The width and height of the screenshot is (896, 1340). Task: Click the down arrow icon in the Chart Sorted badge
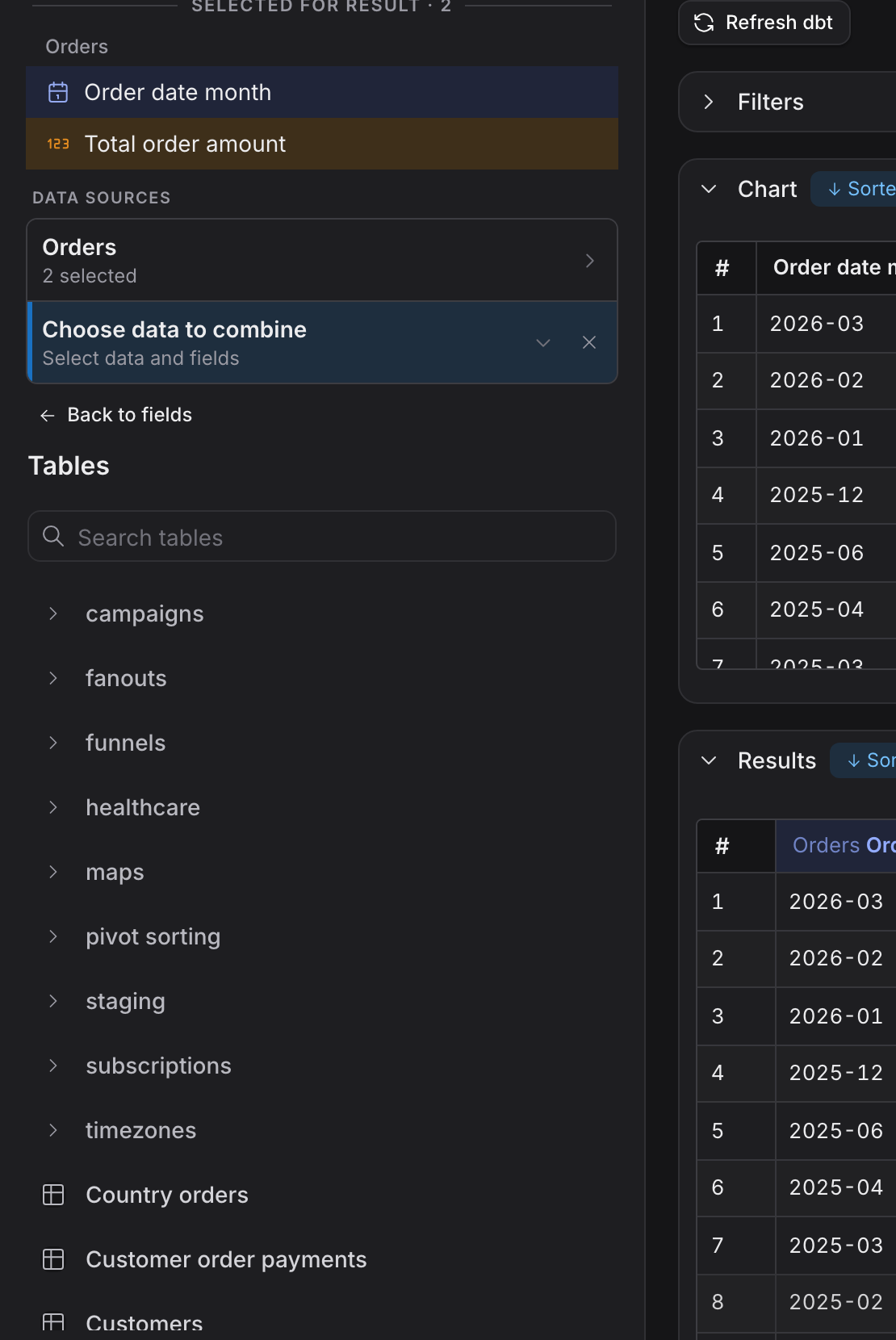(835, 189)
